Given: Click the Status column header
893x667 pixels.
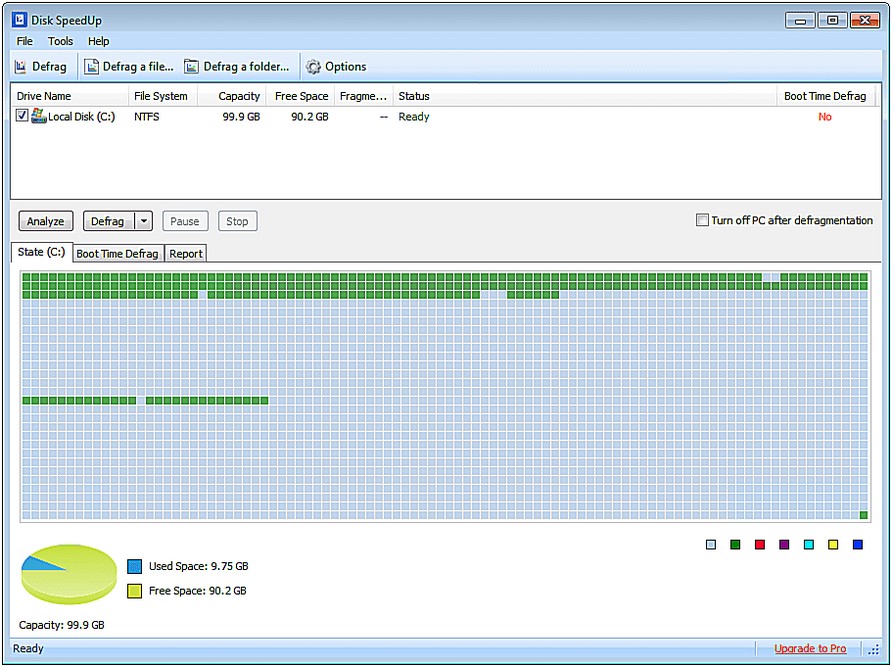Looking at the screenshot, I should [x=585, y=96].
